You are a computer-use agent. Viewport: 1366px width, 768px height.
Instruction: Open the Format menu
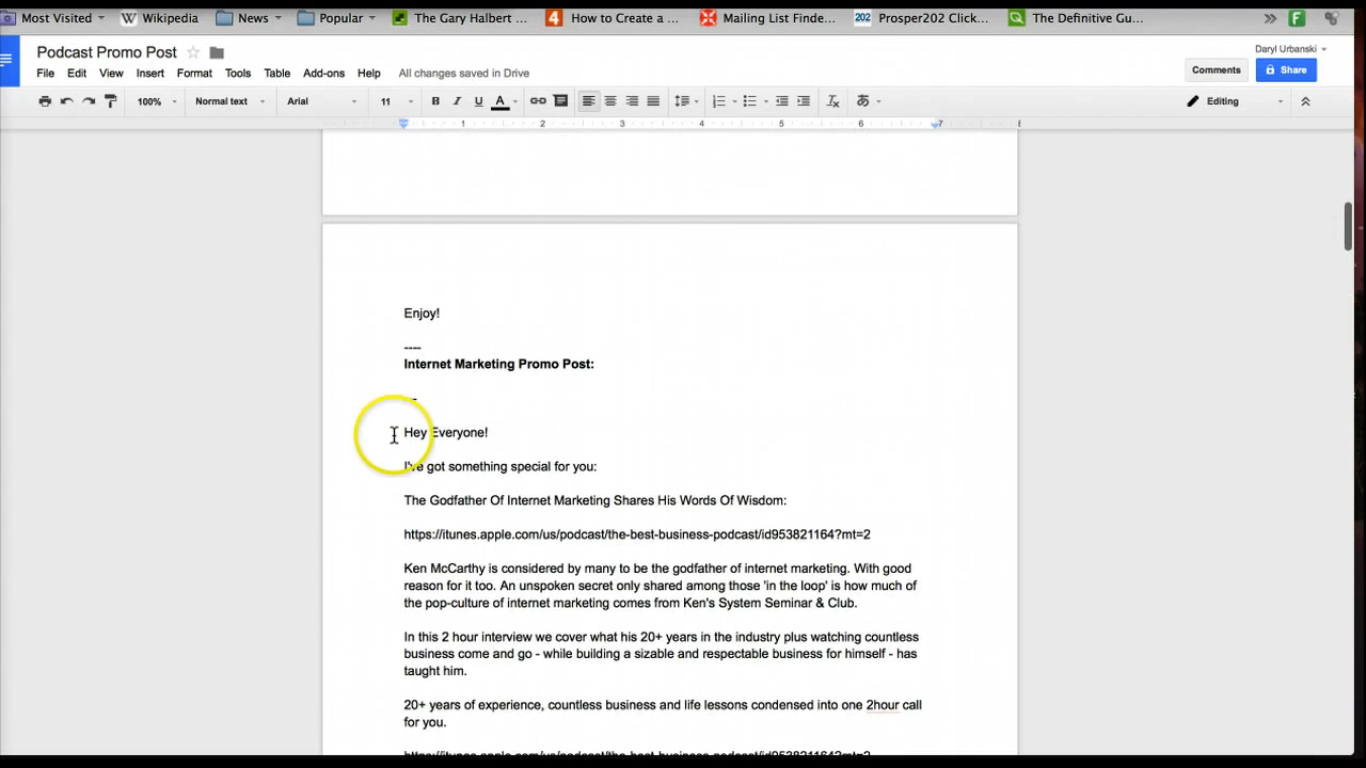194,73
